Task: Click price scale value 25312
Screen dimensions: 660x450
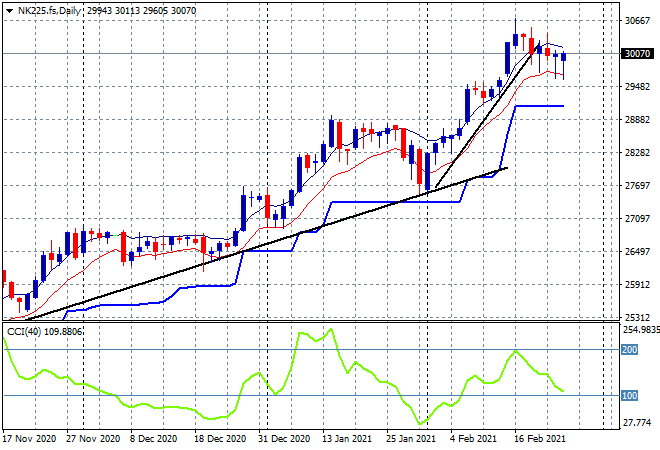Action: (638, 317)
